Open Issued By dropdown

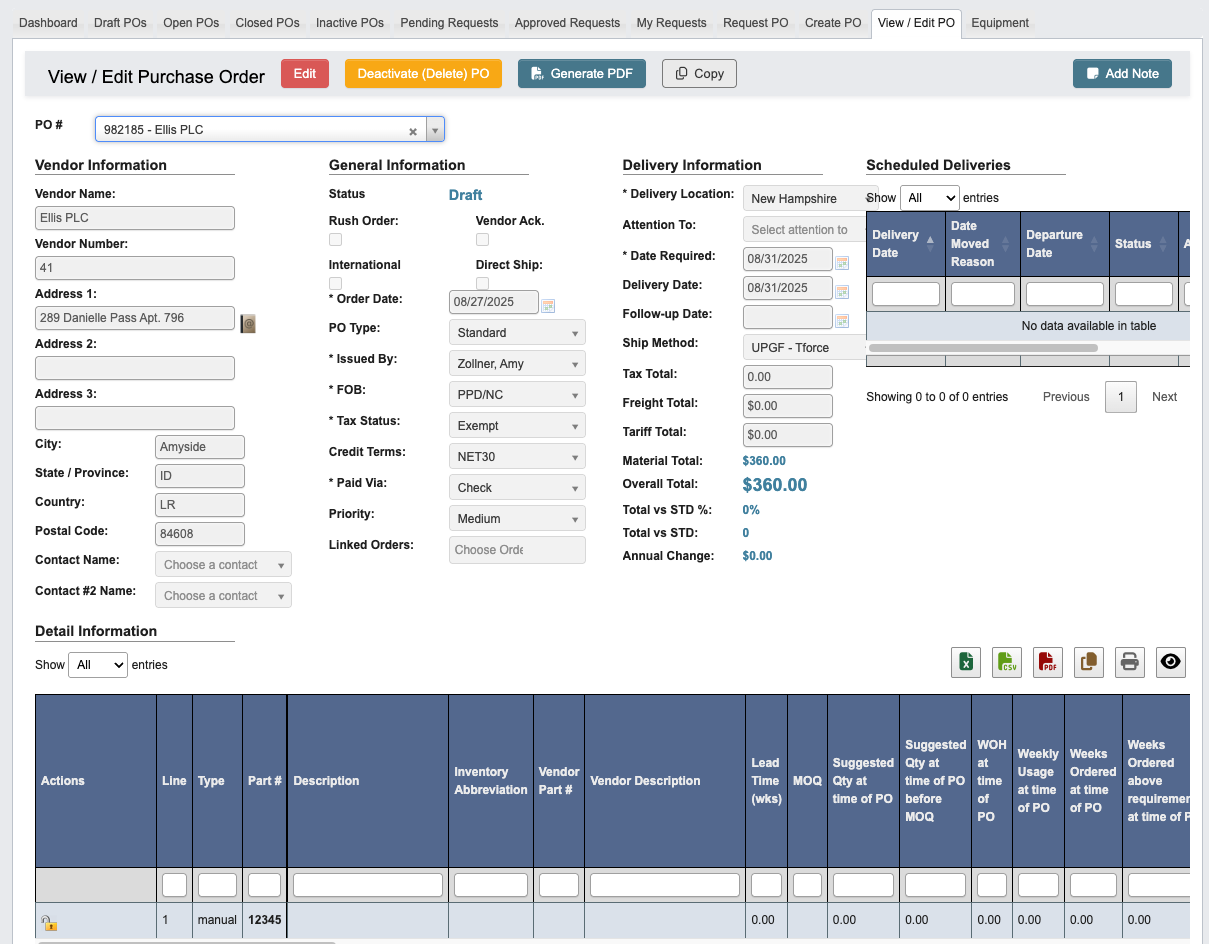coord(517,364)
